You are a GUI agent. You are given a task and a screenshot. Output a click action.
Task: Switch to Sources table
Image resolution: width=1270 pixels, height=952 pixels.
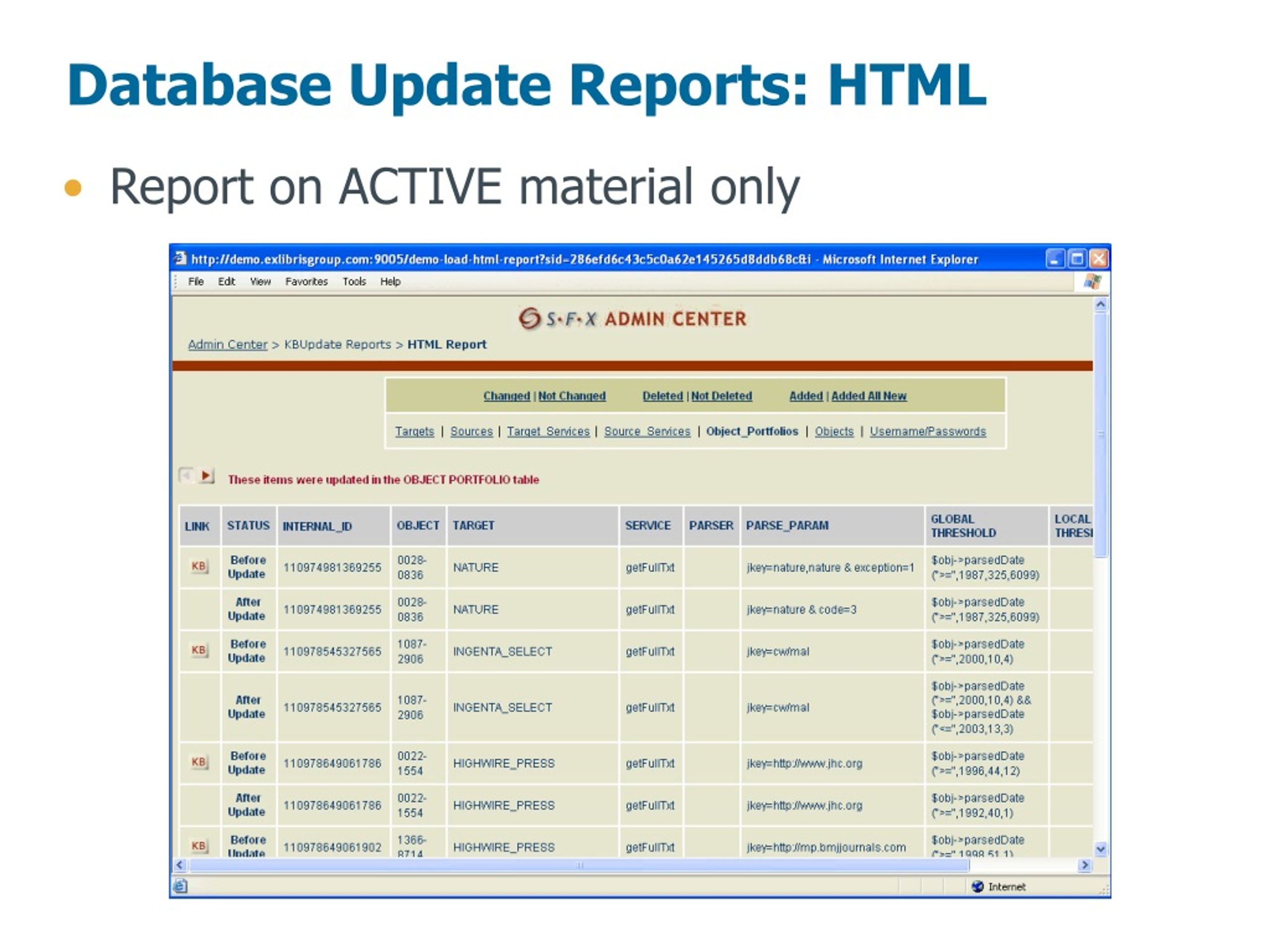point(471,431)
